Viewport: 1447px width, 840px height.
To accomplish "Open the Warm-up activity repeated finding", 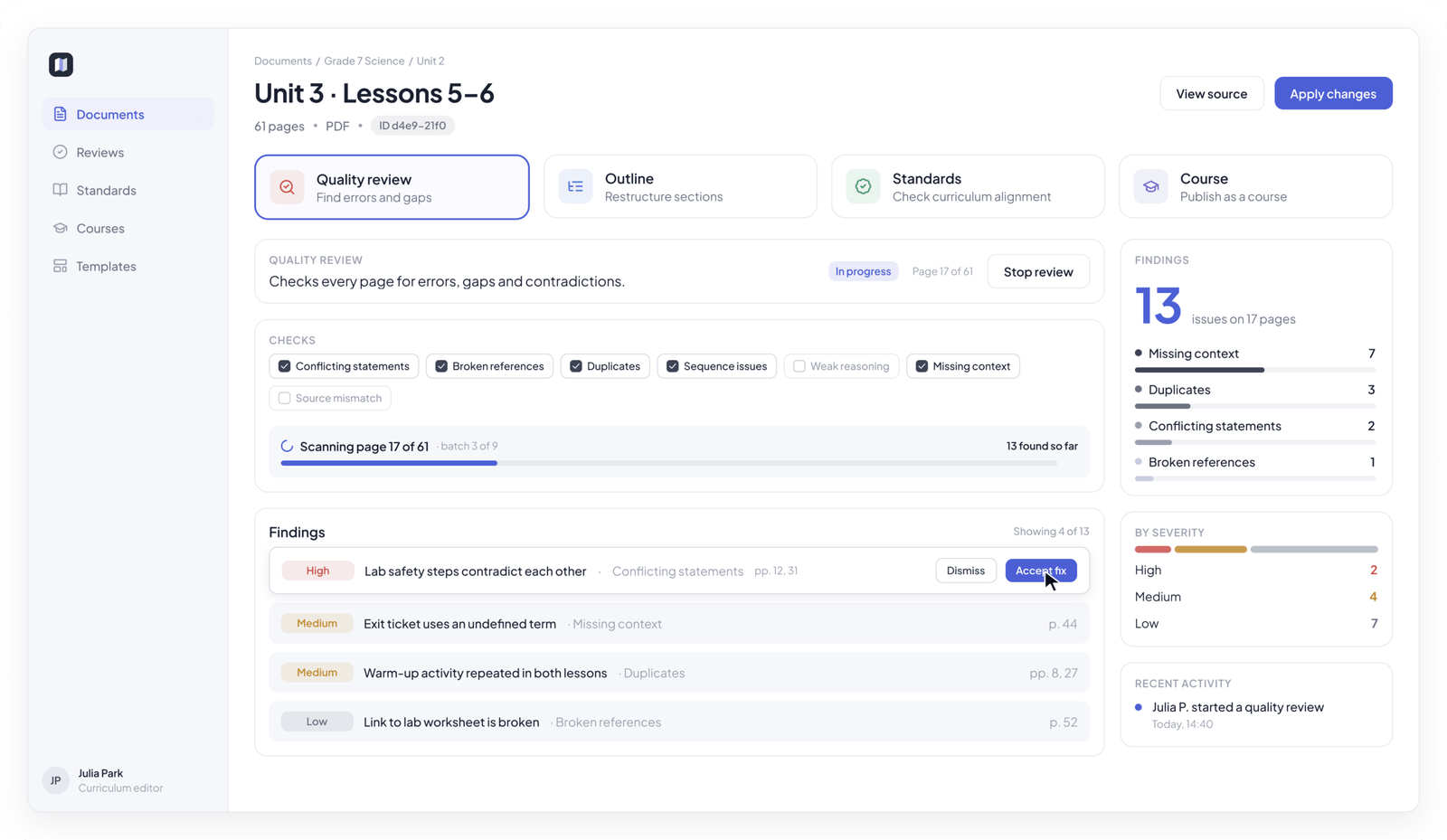I will point(679,673).
